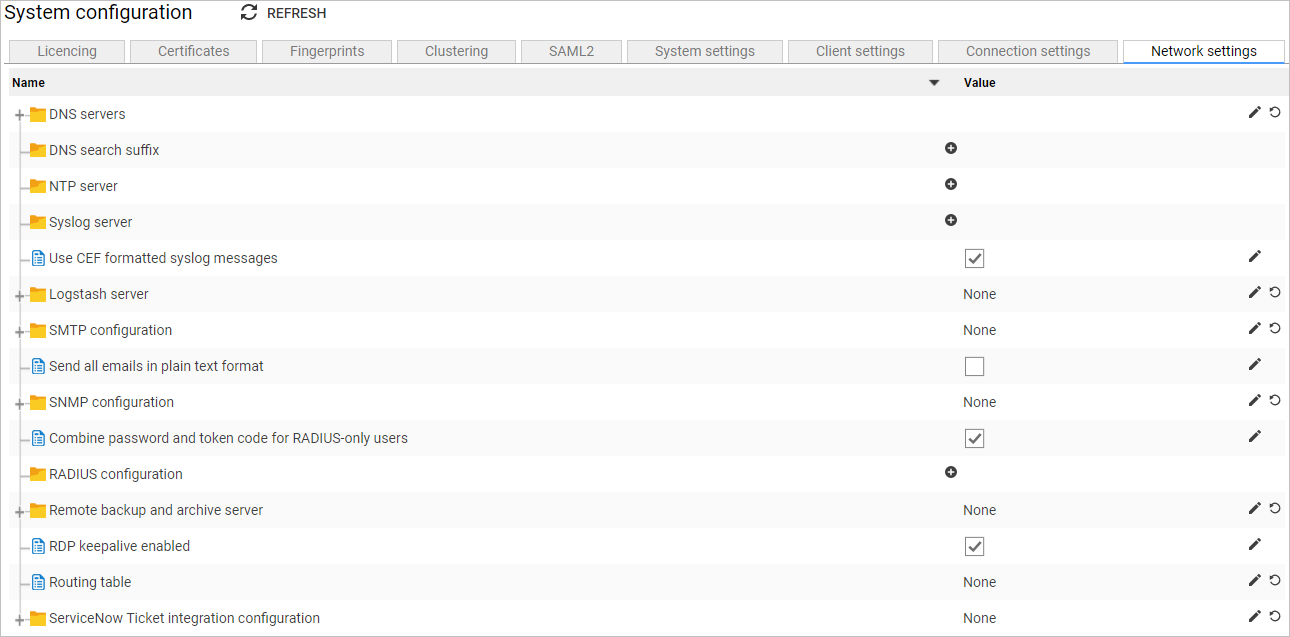Enable sending all emails in plain text
Image resolution: width=1290 pixels, height=637 pixels.
coord(974,365)
